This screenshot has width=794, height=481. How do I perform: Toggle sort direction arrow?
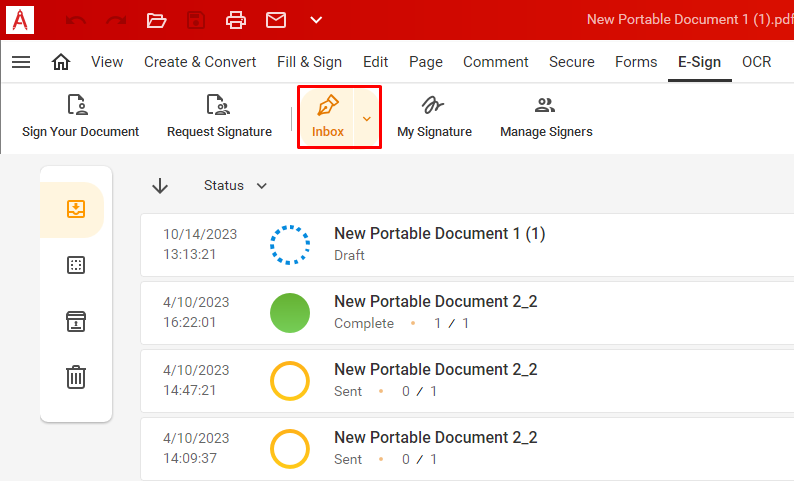point(160,186)
